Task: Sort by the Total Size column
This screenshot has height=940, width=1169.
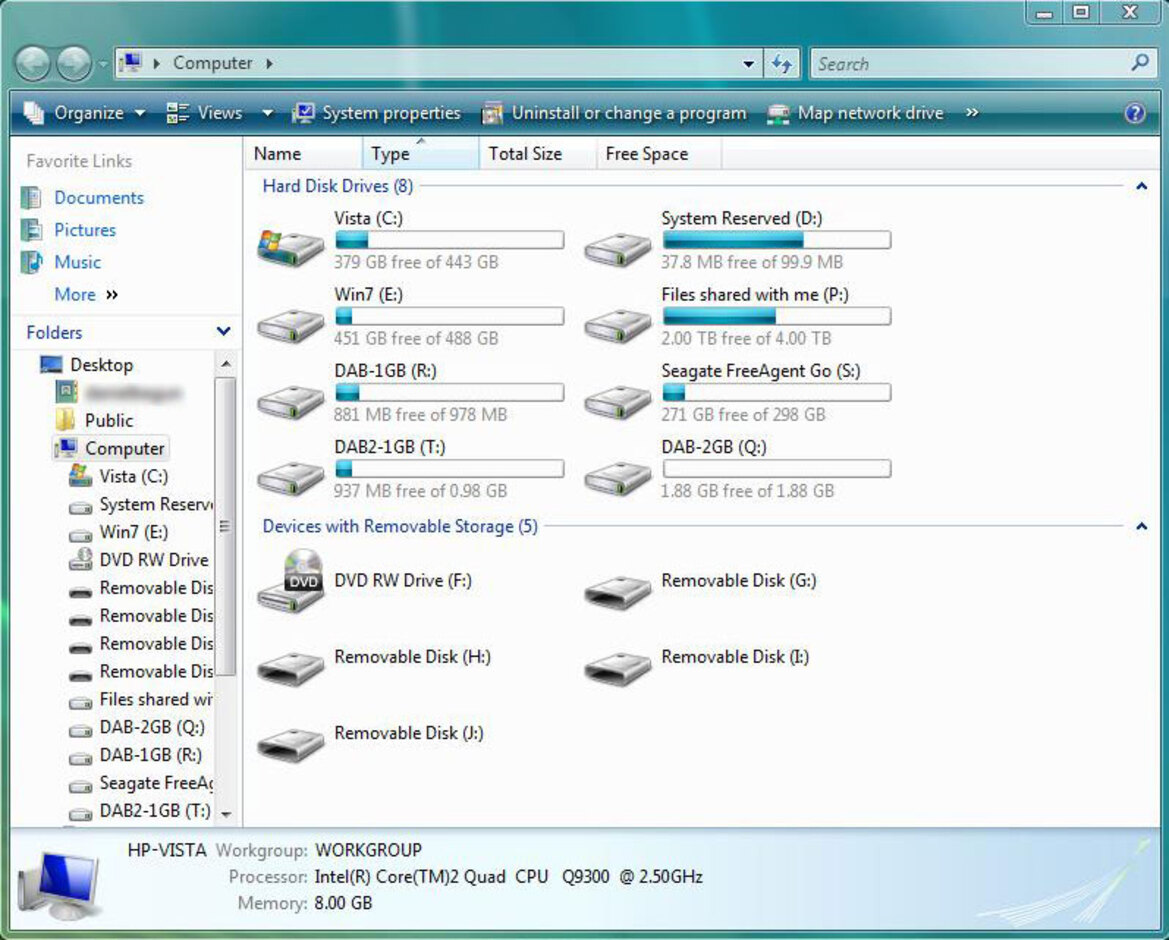Action: [538, 154]
